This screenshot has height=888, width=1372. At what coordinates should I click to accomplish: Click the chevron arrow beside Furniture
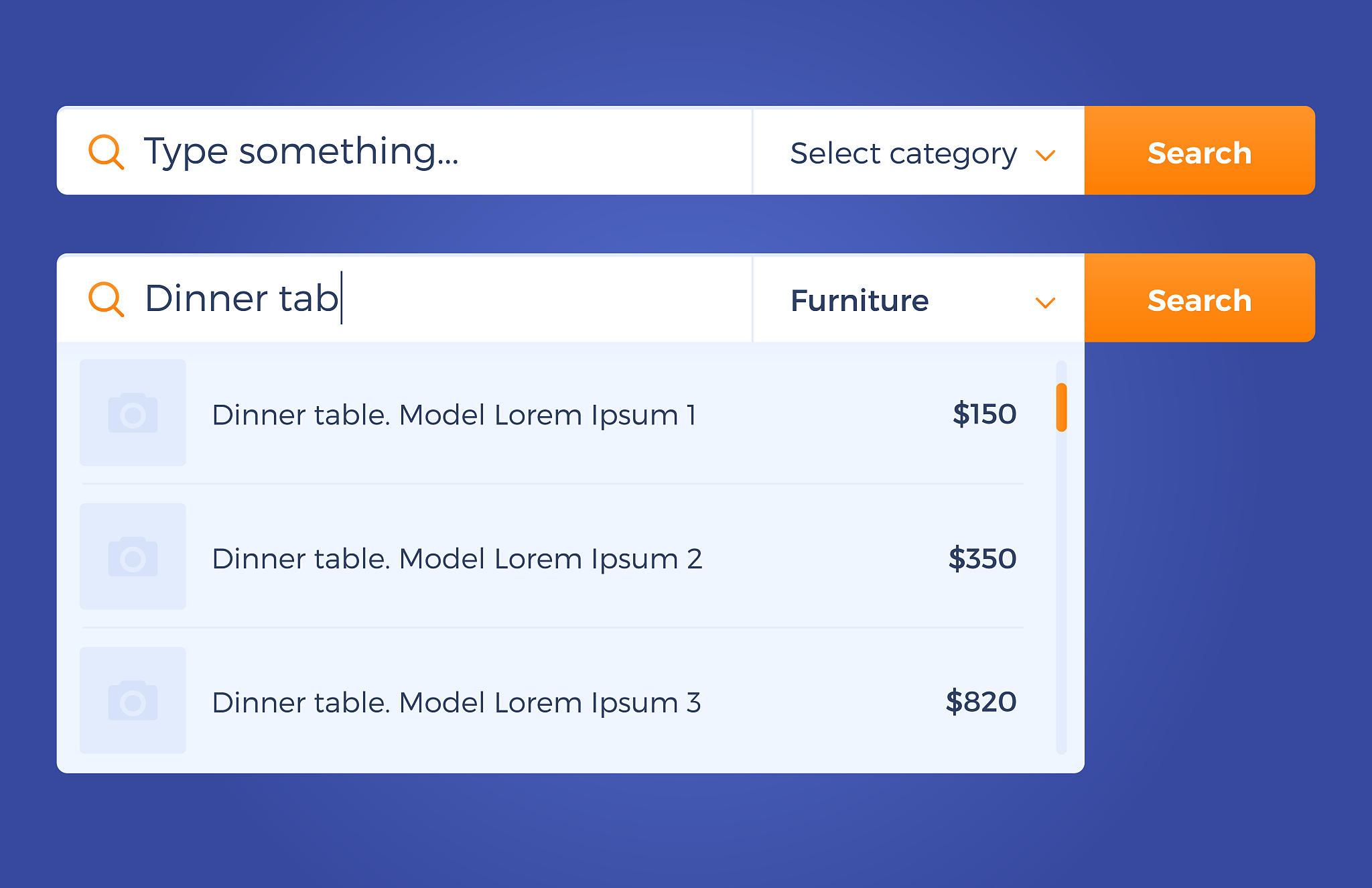click(1045, 303)
